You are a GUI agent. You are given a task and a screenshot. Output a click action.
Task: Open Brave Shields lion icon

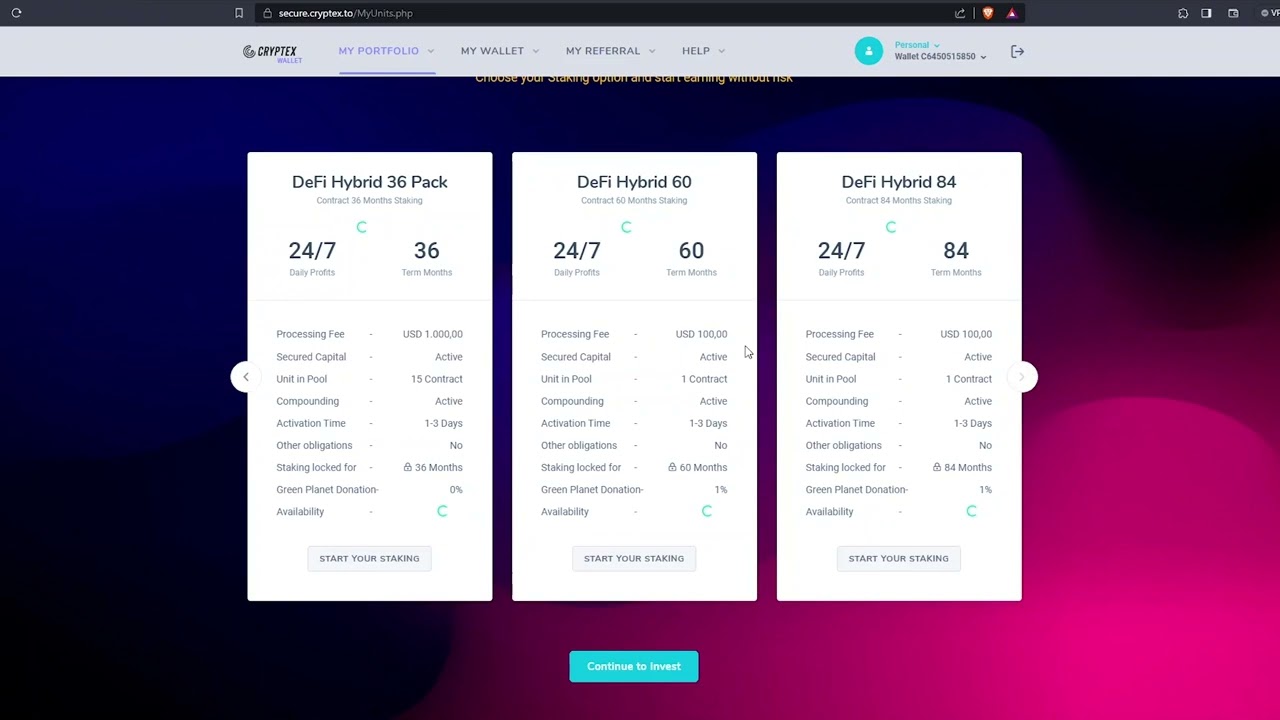[988, 13]
